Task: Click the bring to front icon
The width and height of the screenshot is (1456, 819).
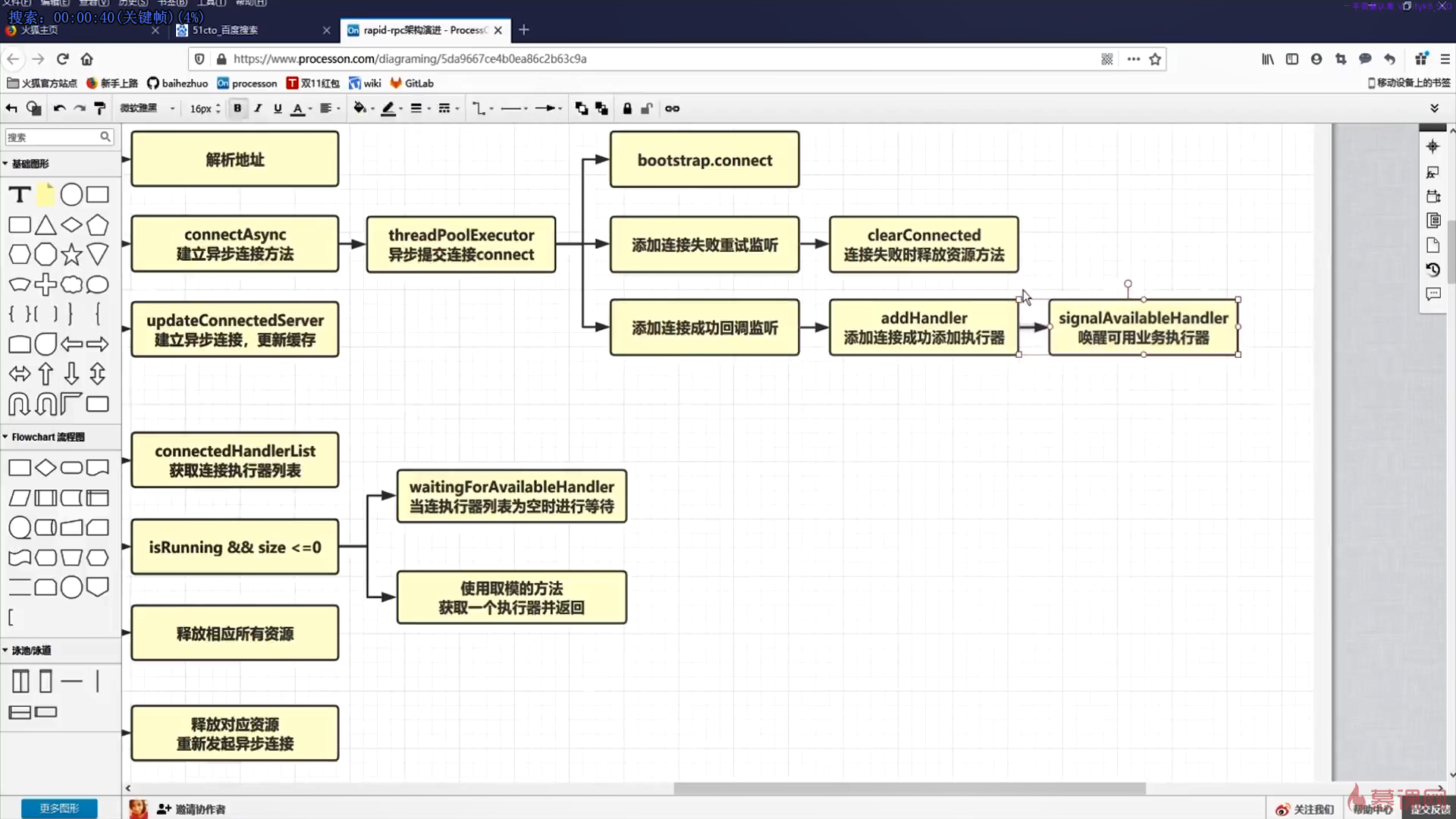Action: tap(582, 108)
